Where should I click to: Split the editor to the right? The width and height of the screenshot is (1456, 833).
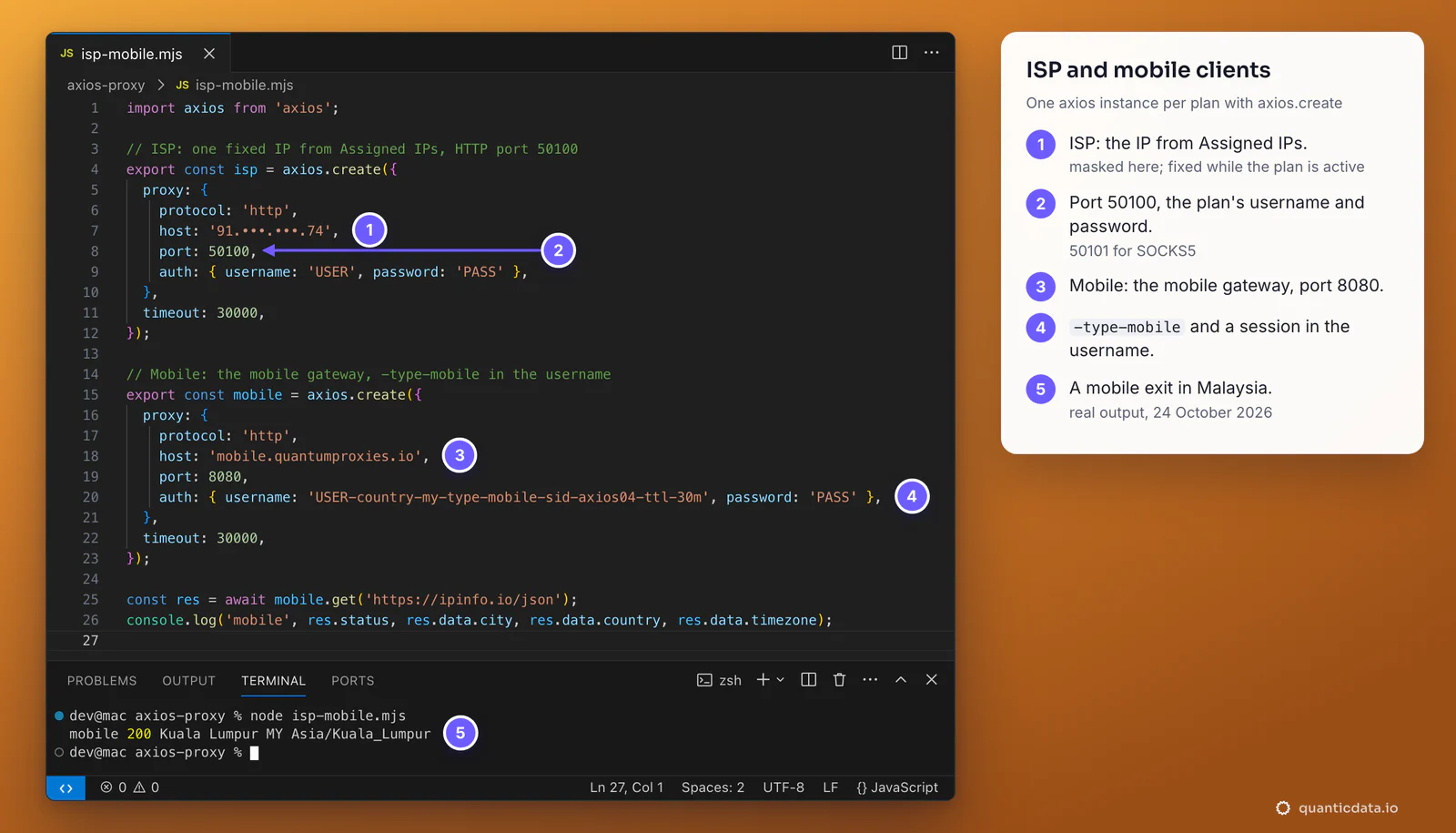(x=899, y=53)
